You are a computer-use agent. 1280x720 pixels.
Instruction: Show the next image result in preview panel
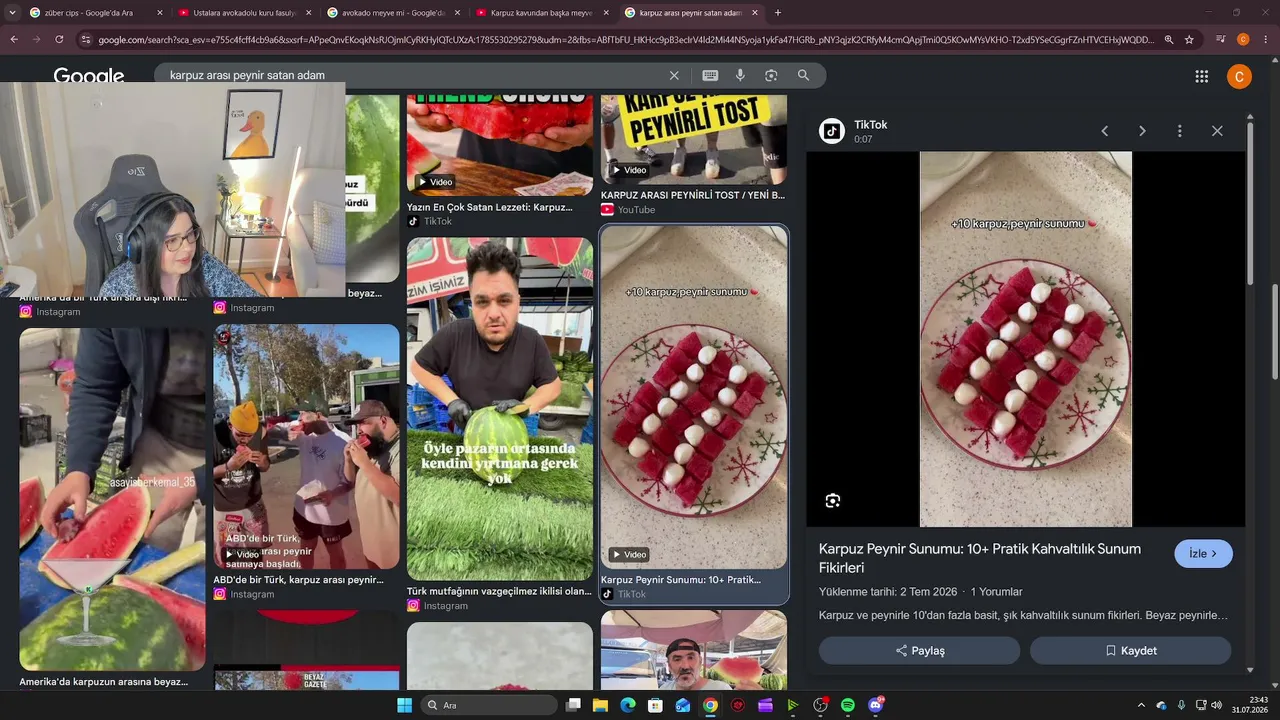[1142, 131]
